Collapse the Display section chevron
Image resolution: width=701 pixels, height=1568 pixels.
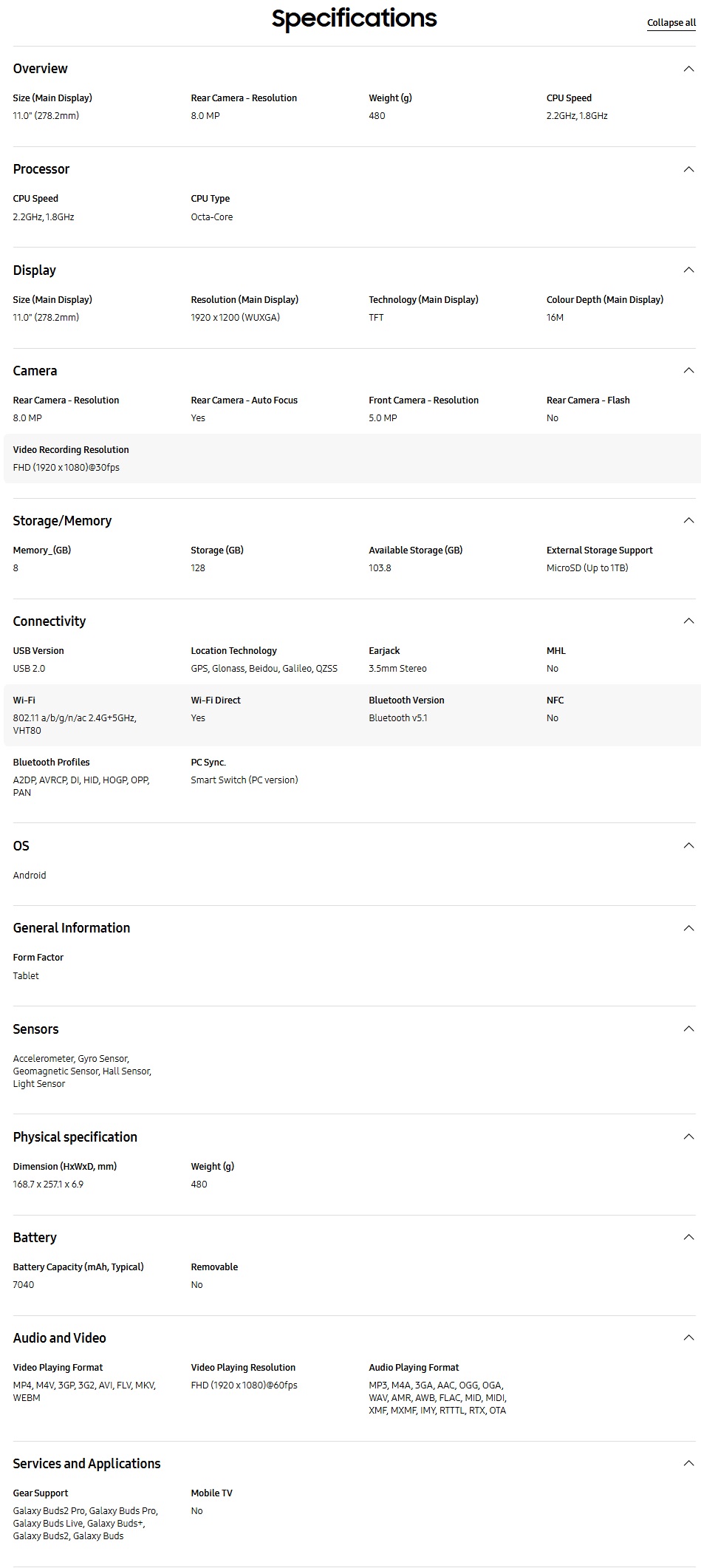tap(688, 270)
